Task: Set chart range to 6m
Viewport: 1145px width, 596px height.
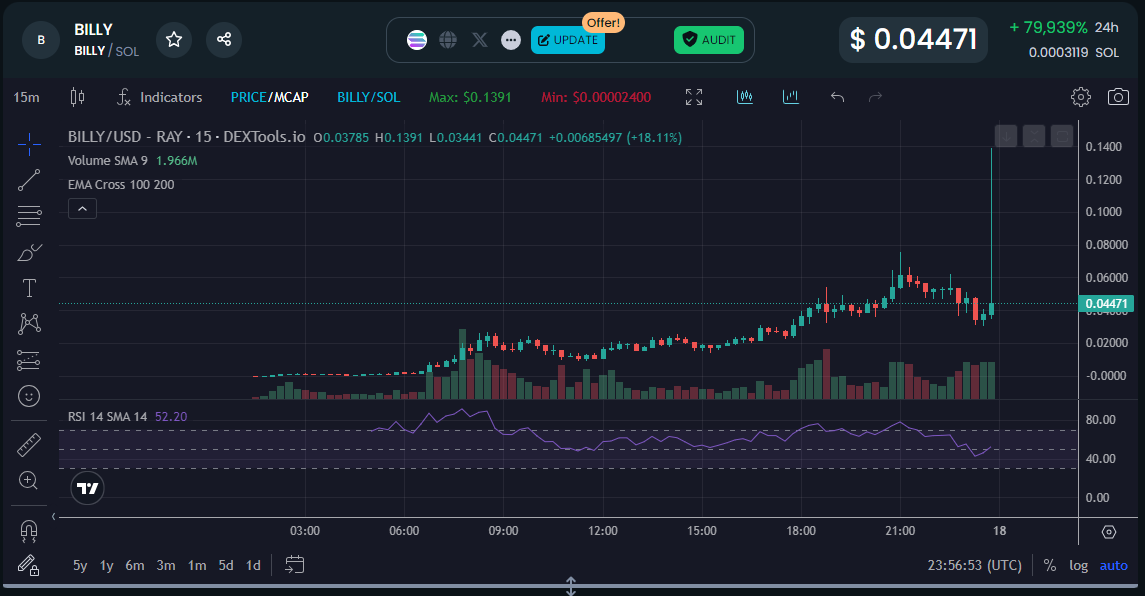Action: click(134, 565)
